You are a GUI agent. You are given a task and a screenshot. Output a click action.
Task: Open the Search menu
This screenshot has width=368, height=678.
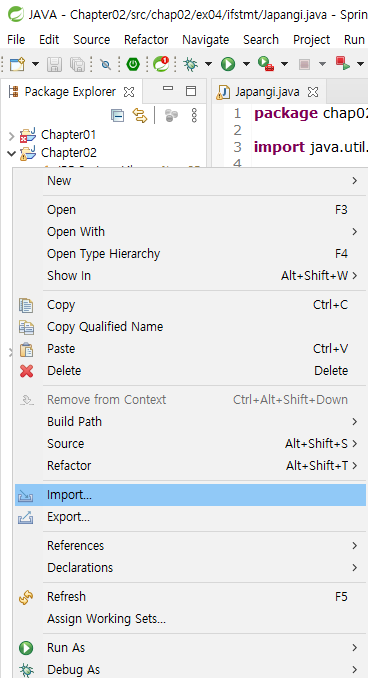[x=261, y=40]
